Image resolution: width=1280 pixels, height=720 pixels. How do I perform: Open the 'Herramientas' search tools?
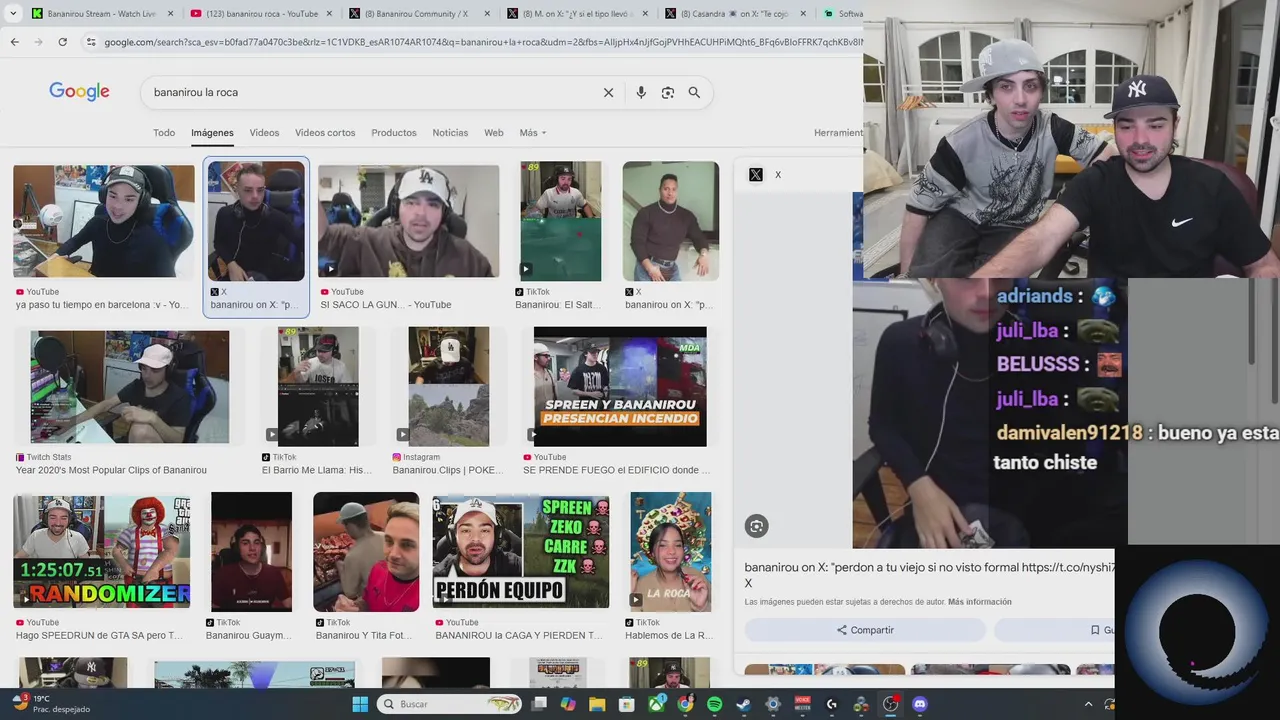pos(838,133)
